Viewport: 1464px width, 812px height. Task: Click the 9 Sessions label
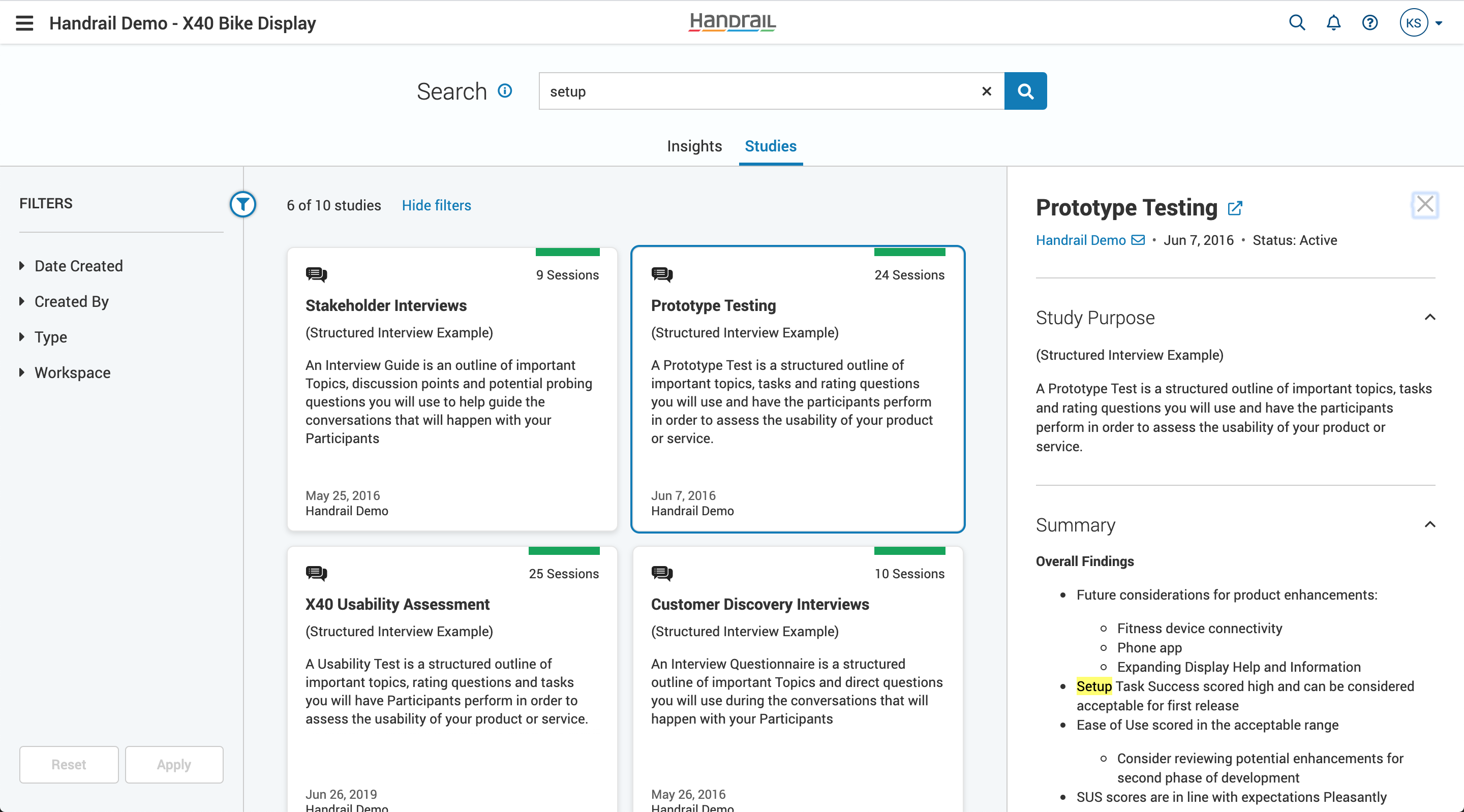pyautogui.click(x=567, y=275)
